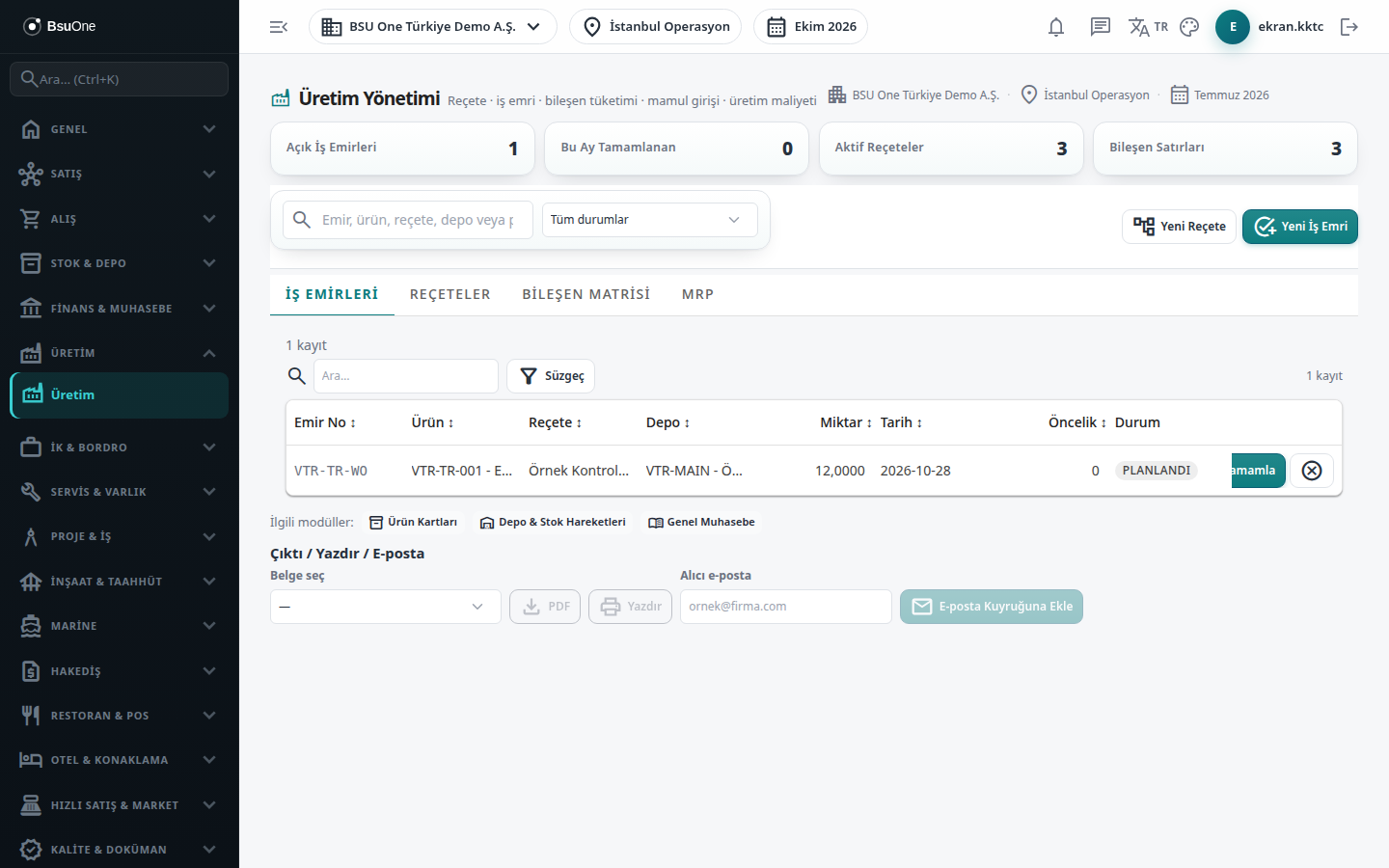Change language with the TR translate icon
This screenshot has width=1389, height=868.
[1148, 27]
